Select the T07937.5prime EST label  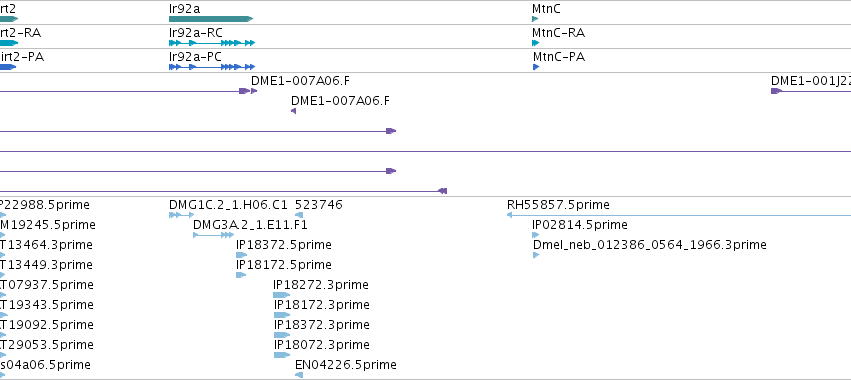point(47,285)
